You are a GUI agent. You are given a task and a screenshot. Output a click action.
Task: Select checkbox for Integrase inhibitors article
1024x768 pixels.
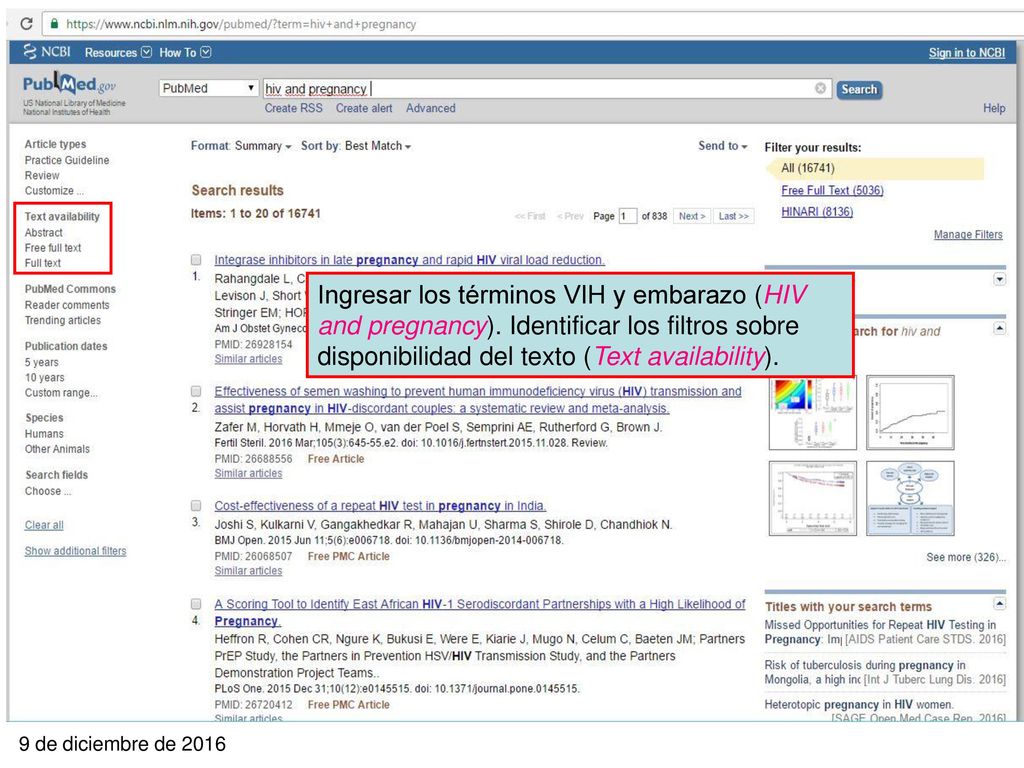click(x=196, y=260)
